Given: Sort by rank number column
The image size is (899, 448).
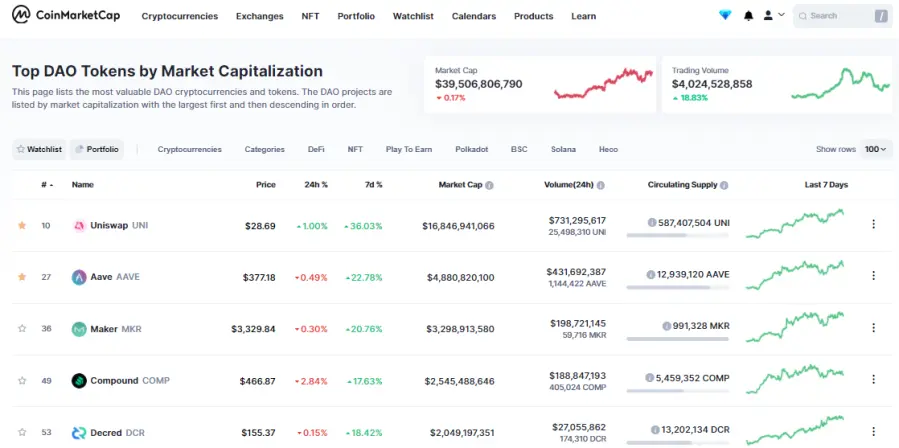Looking at the screenshot, I should tap(47, 185).
